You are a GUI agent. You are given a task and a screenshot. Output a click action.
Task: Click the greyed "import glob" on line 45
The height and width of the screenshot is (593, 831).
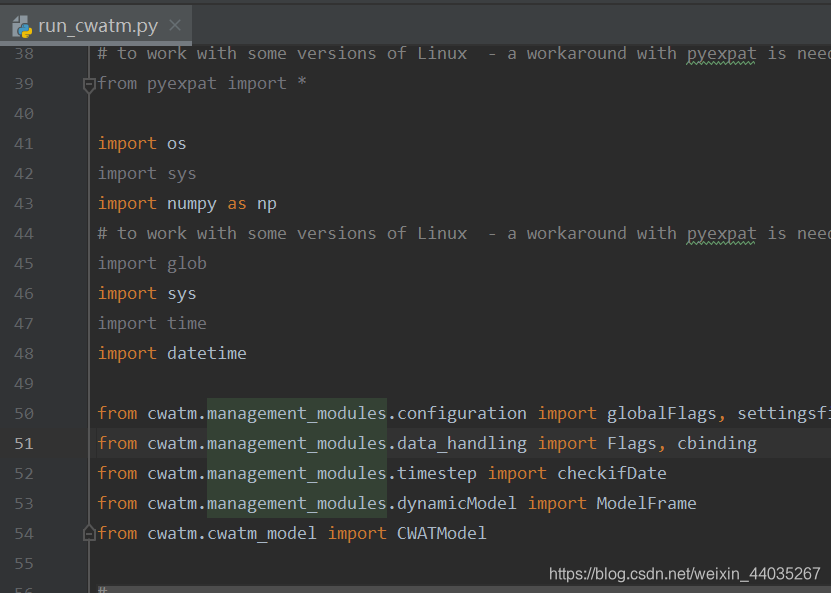pos(152,263)
